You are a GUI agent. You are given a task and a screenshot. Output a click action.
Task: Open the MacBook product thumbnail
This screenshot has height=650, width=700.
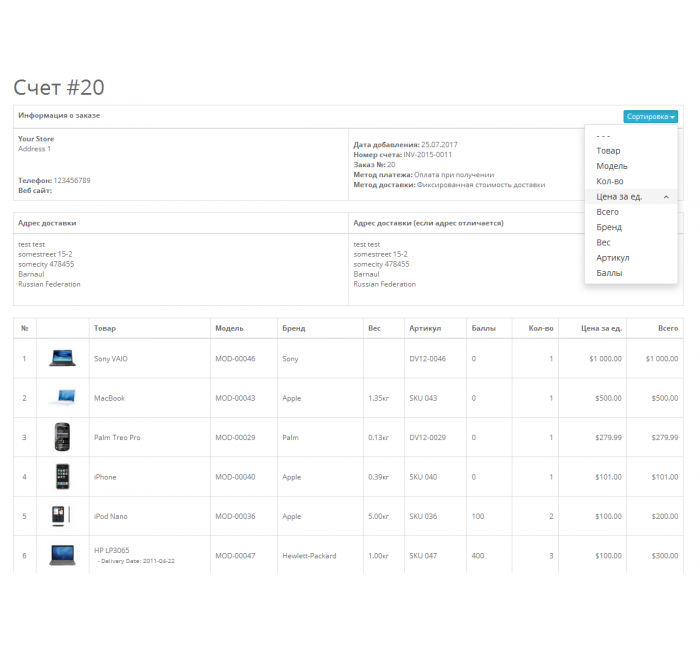pos(63,397)
